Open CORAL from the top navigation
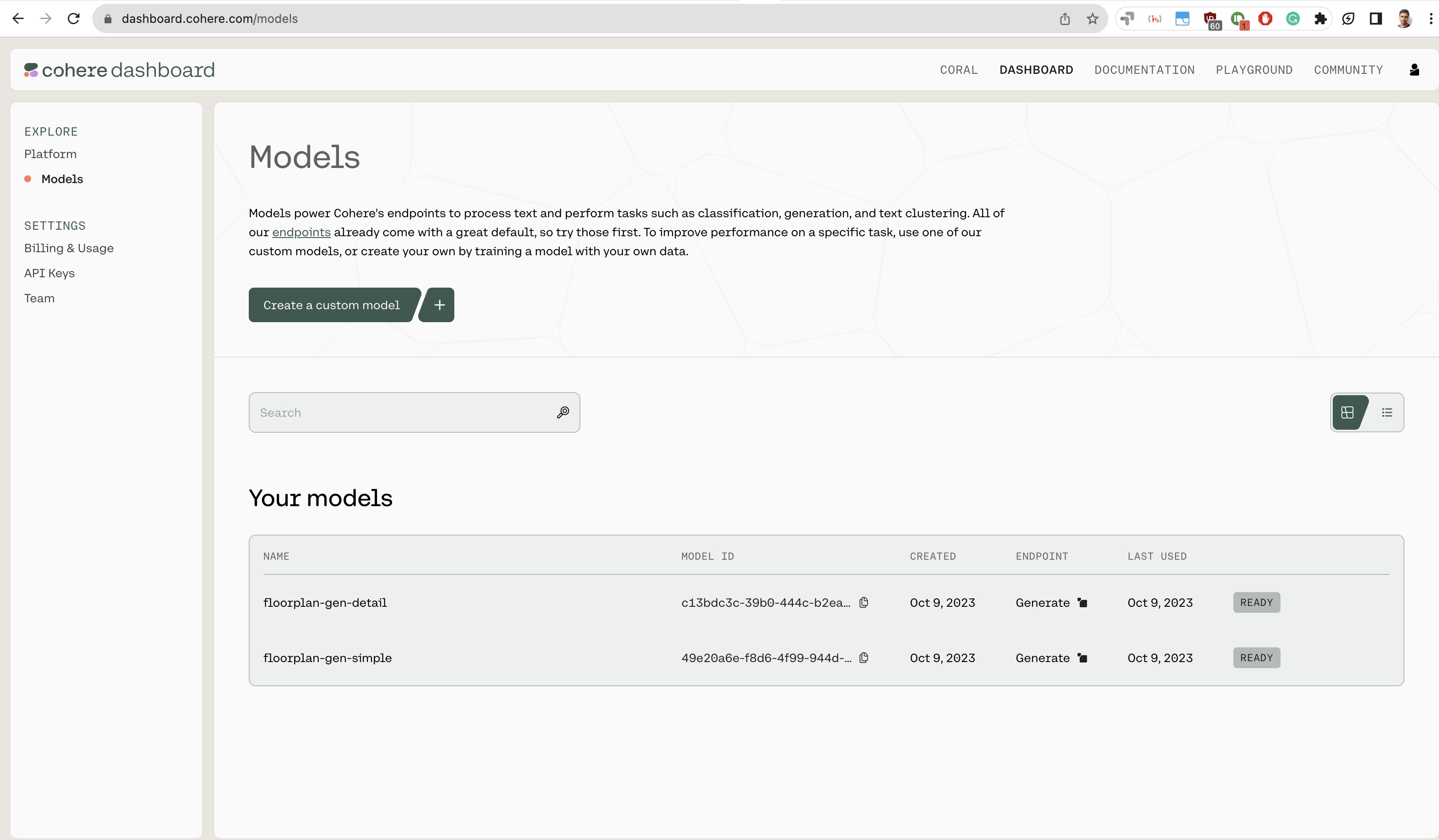Viewport: 1439px width, 840px height. 959,70
